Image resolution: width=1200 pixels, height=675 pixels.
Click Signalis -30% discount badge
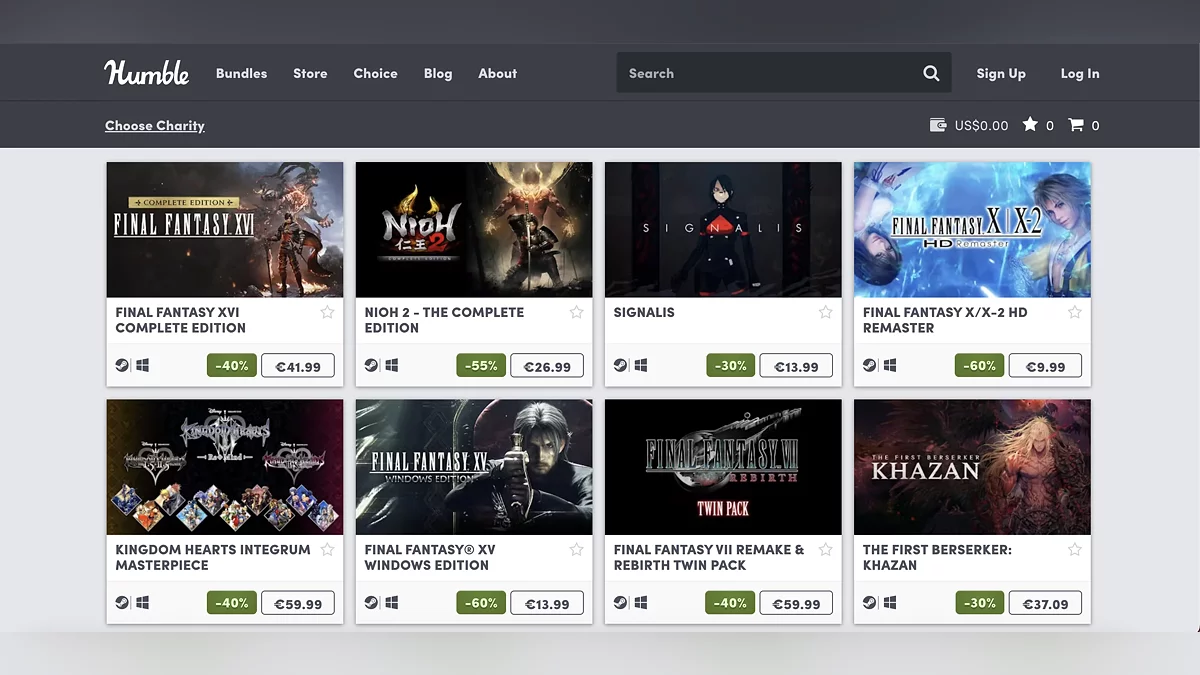point(730,366)
